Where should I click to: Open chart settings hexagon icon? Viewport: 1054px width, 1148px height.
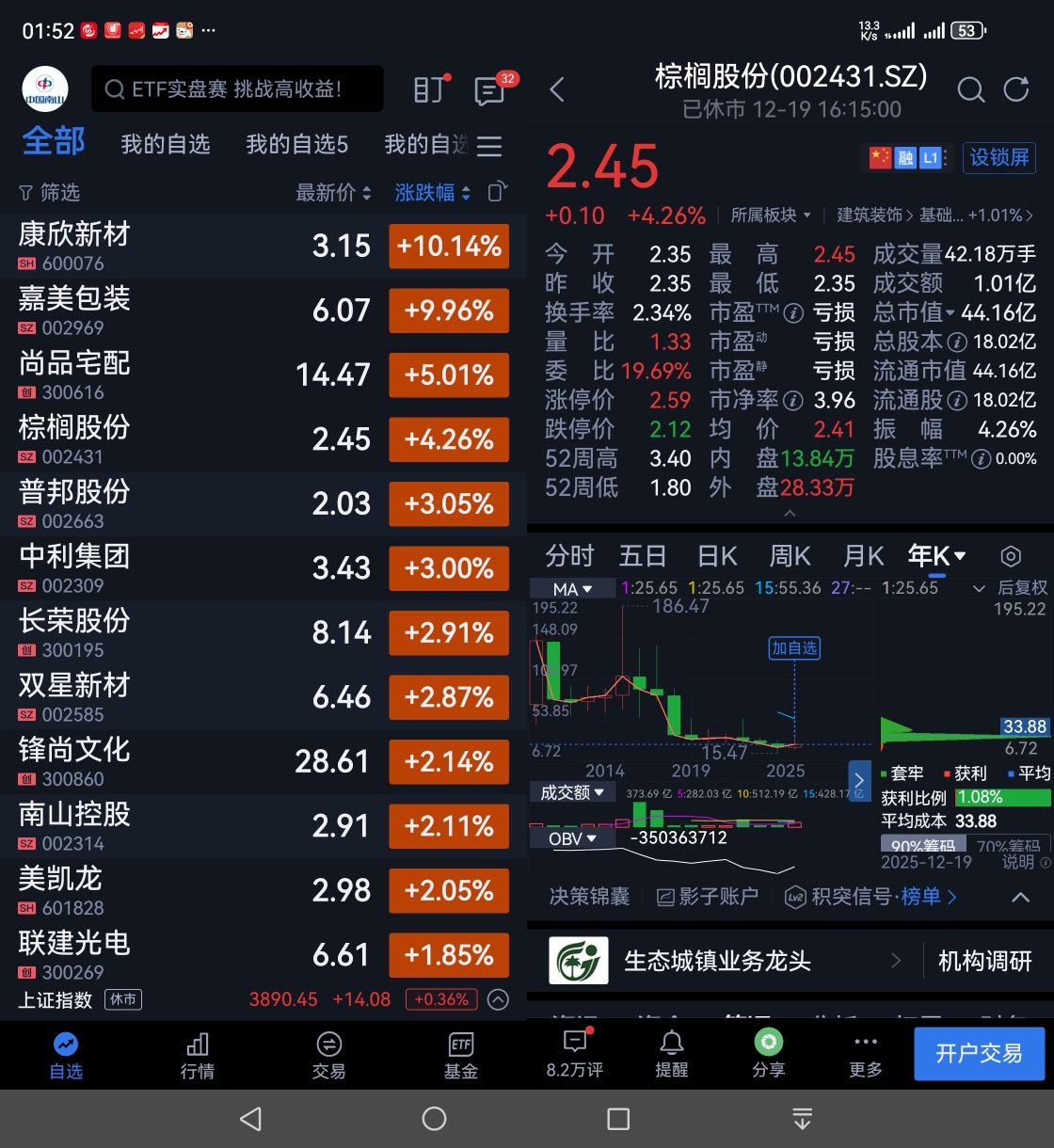(x=1011, y=556)
